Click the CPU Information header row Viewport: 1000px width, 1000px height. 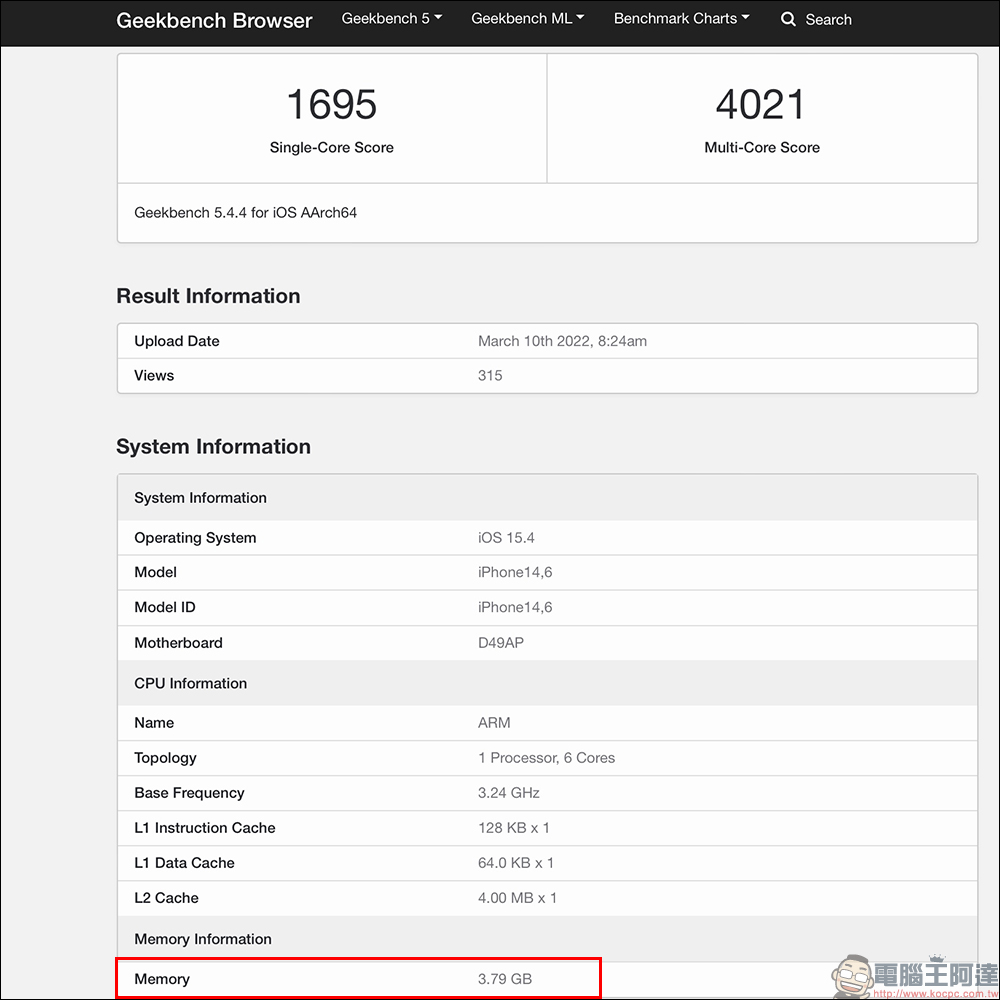547,683
